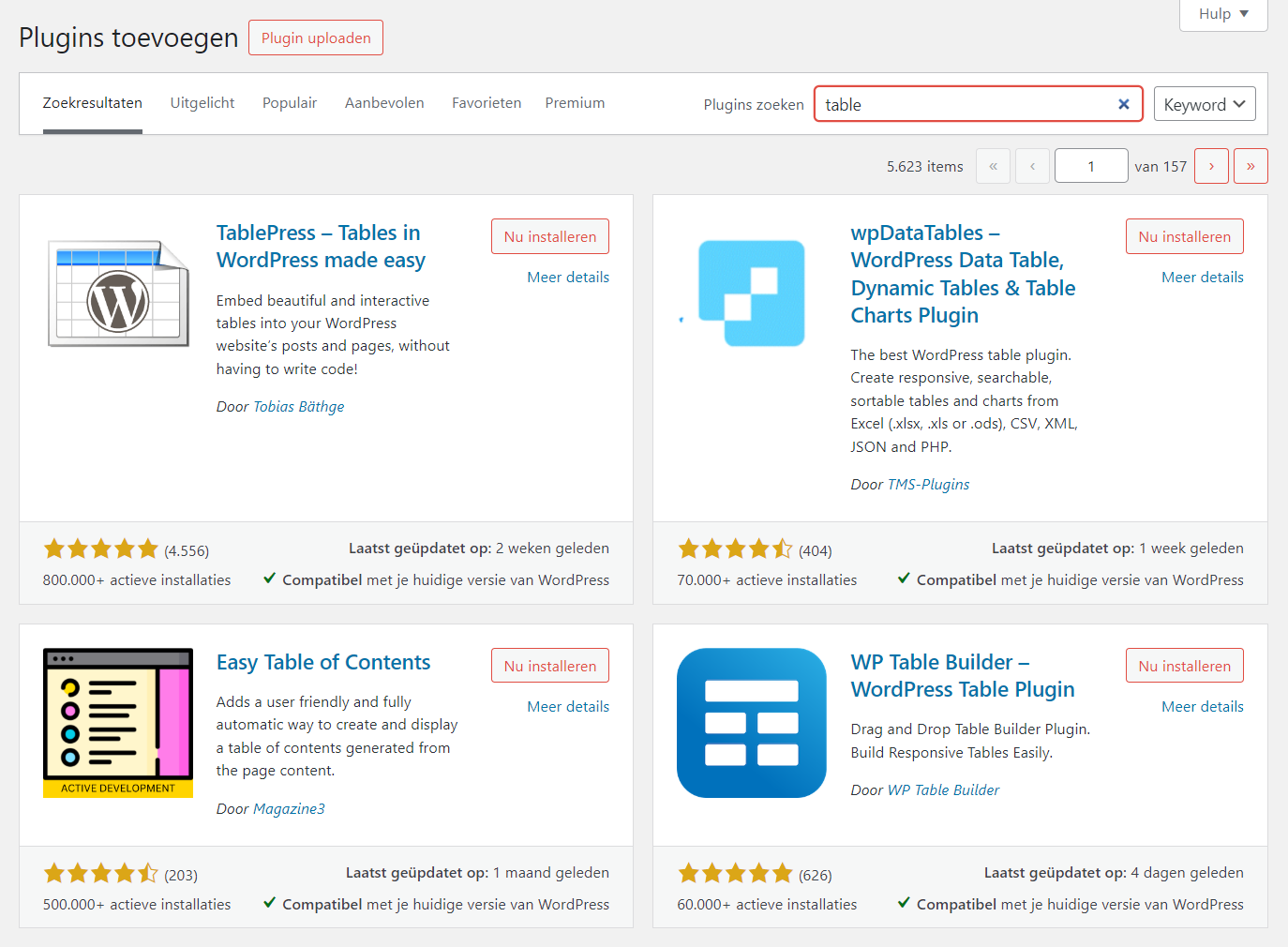
Task: Install the WP Table Builder plugin
Action: (x=1184, y=666)
